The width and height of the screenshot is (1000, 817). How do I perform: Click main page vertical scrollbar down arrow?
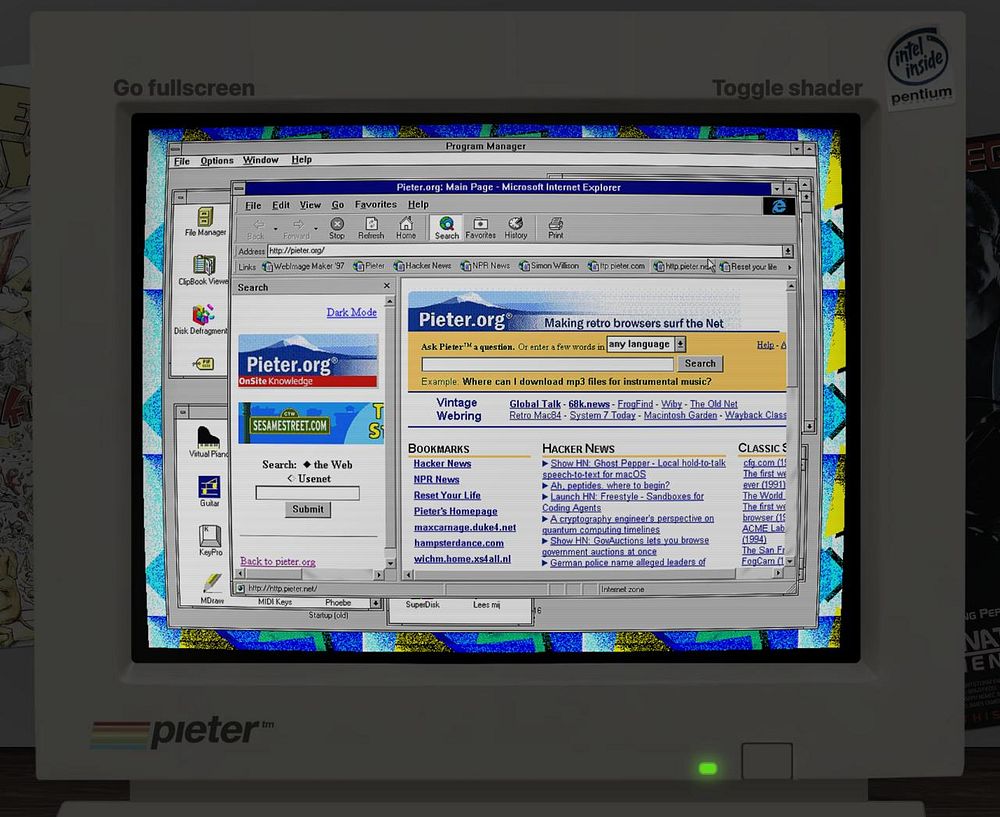point(790,561)
